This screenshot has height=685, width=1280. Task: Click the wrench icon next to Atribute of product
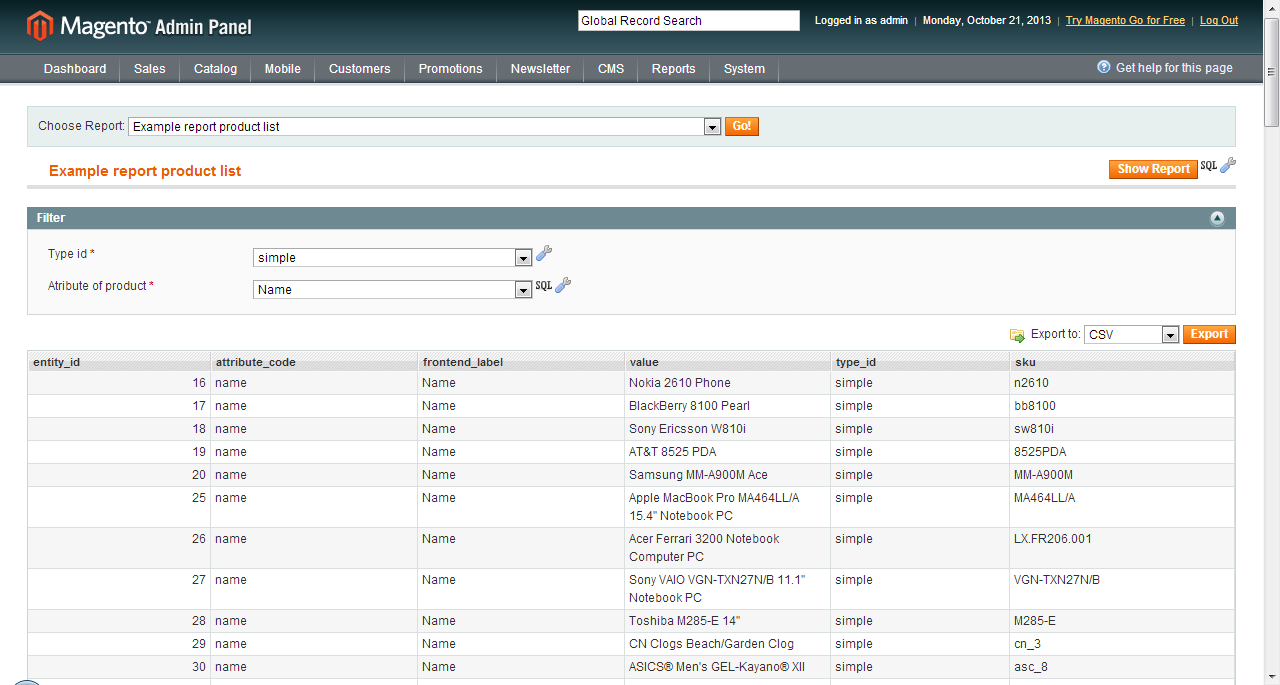(x=563, y=286)
